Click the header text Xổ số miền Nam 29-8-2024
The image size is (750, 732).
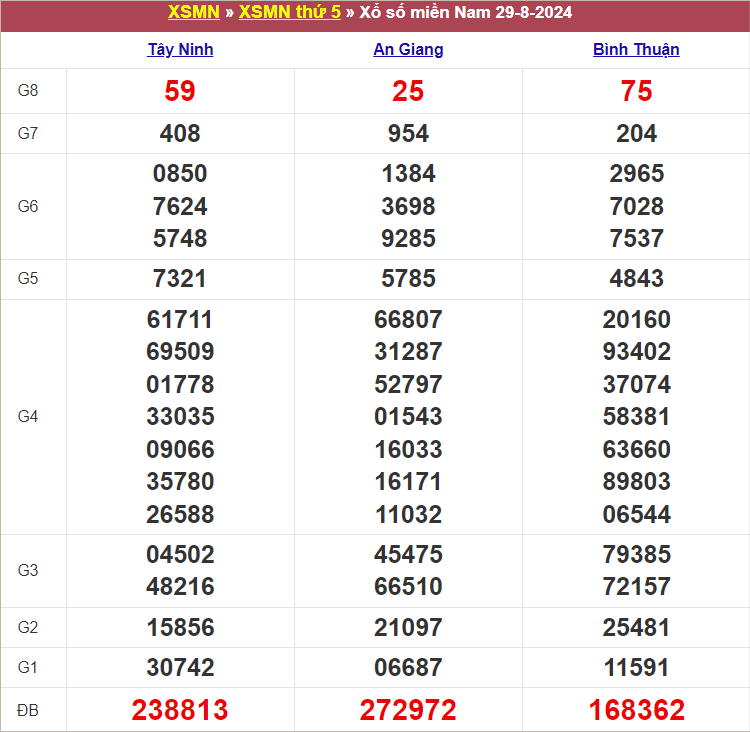[466, 13]
